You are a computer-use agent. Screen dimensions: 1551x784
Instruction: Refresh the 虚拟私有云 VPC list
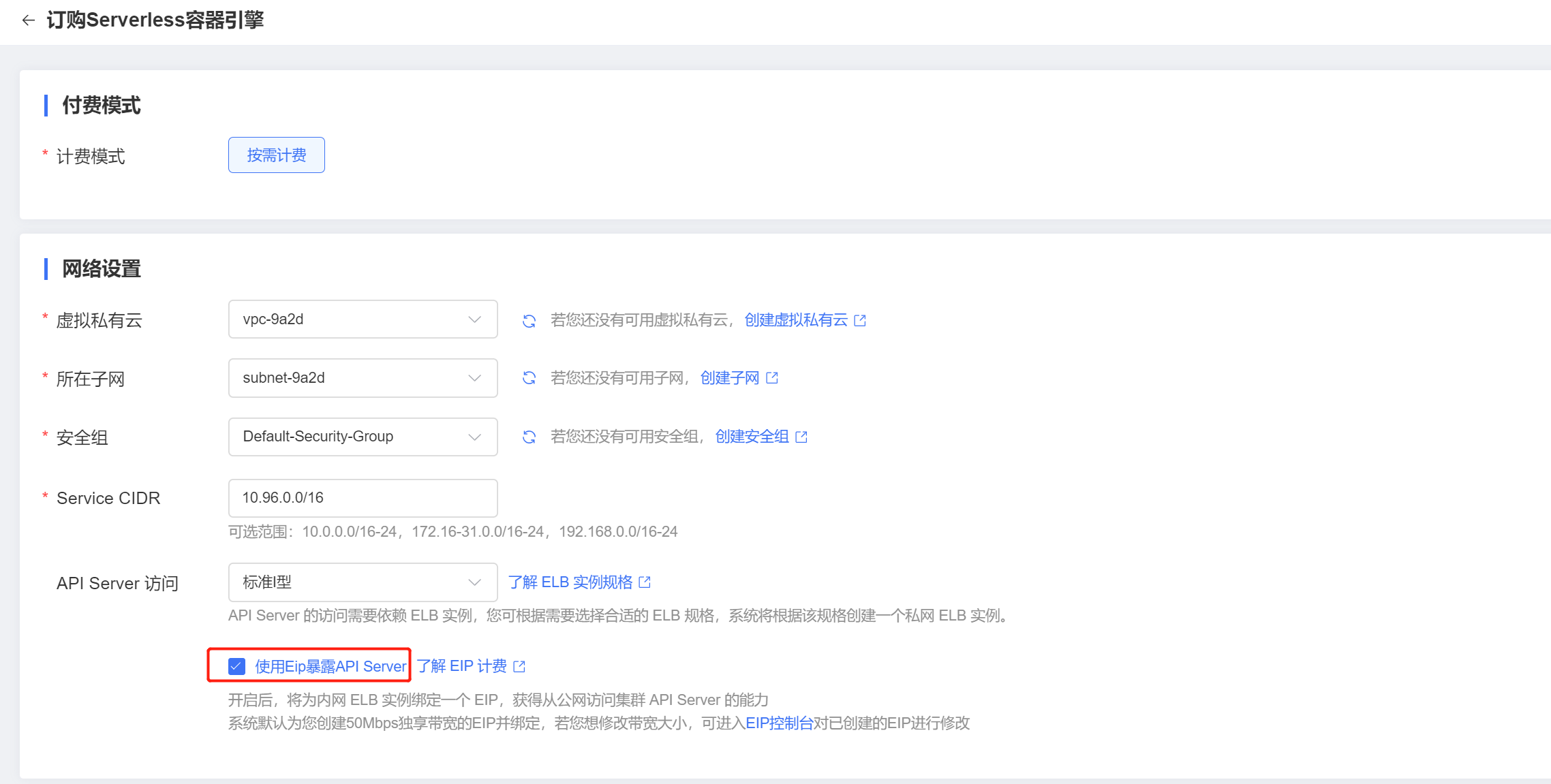pyautogui.click(x=529, y=320)
